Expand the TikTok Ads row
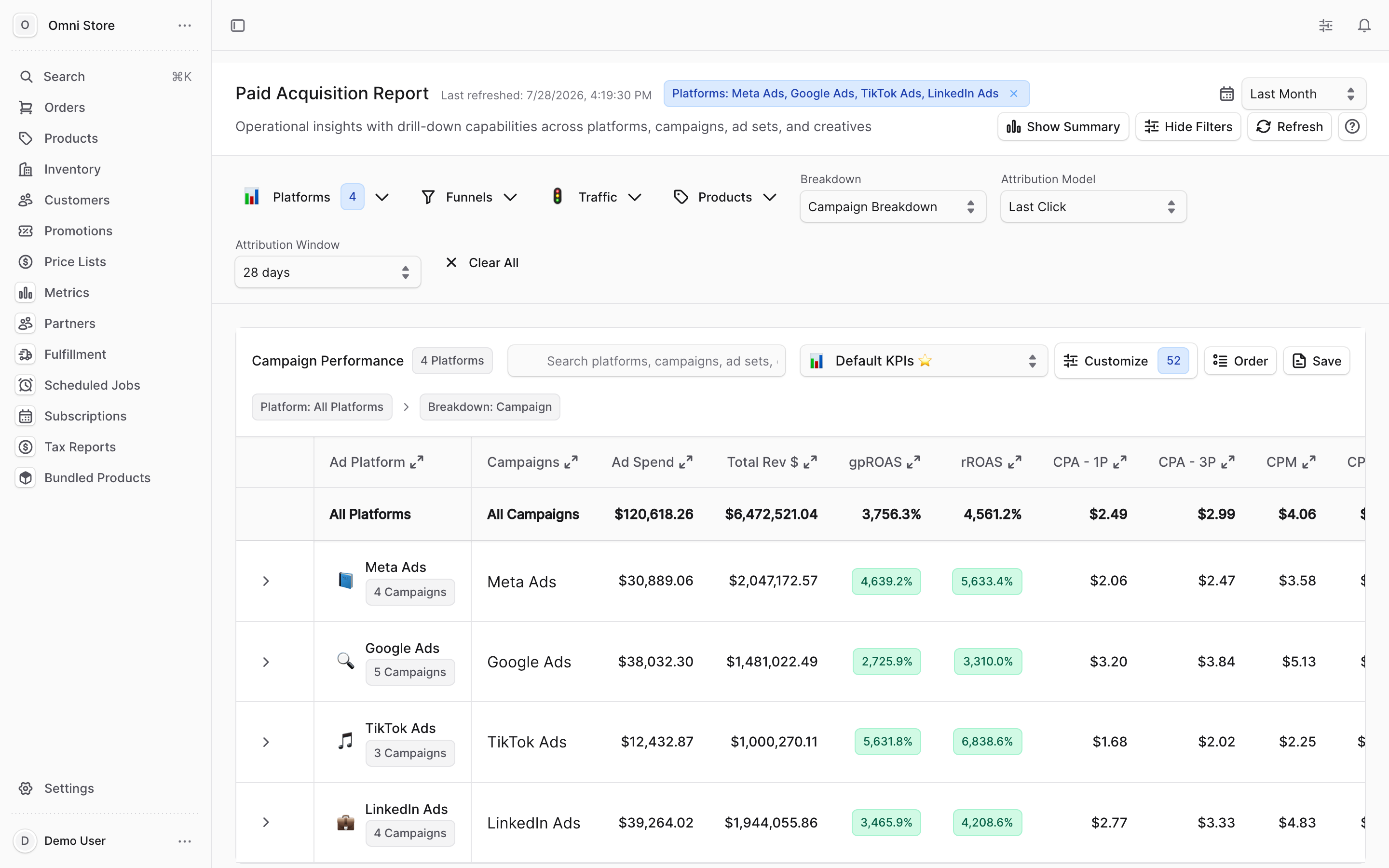The height and width of the screenshot is (868, 1389). 266,742
